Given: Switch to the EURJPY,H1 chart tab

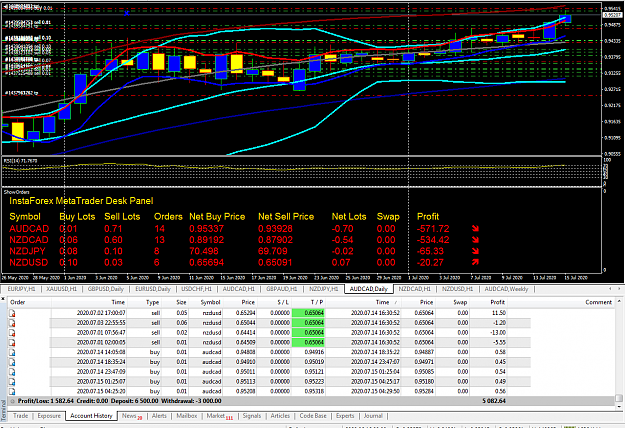Looking at the screenshot, I should [x=22, y=289].
